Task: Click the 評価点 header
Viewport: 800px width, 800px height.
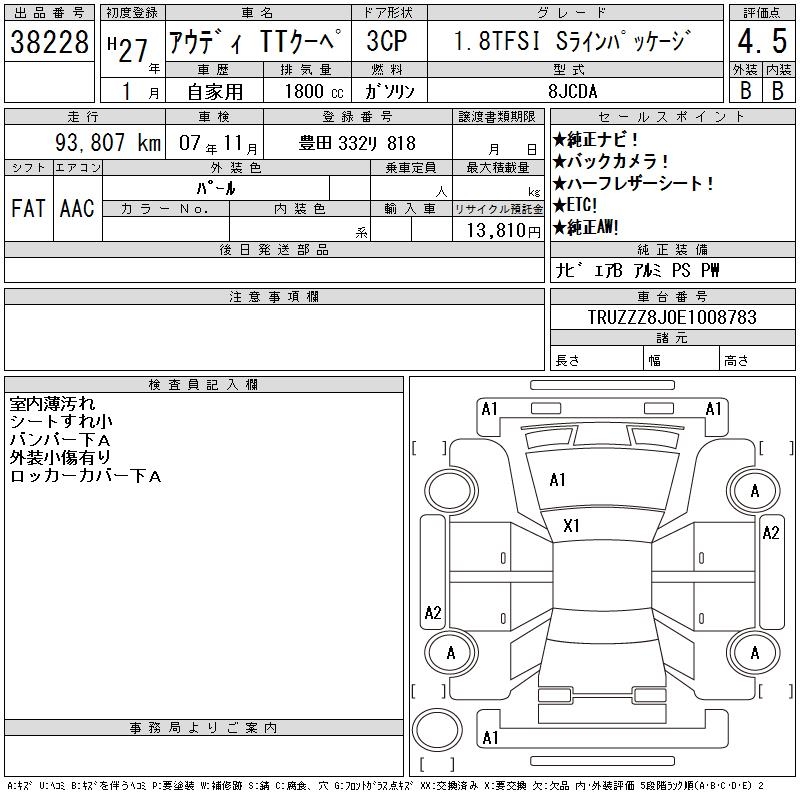Action: [762, 13]
